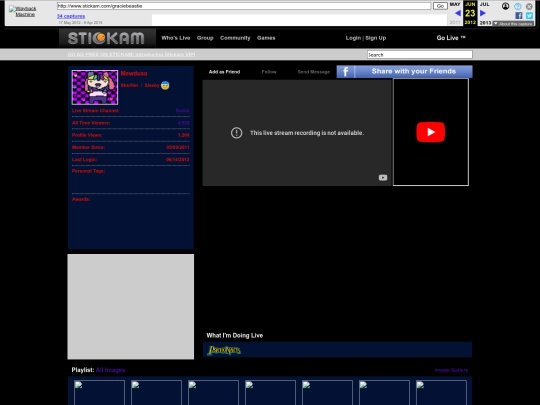Open the first playlist image thumbnail
540x405 pixels.
(x=99, y=393)
